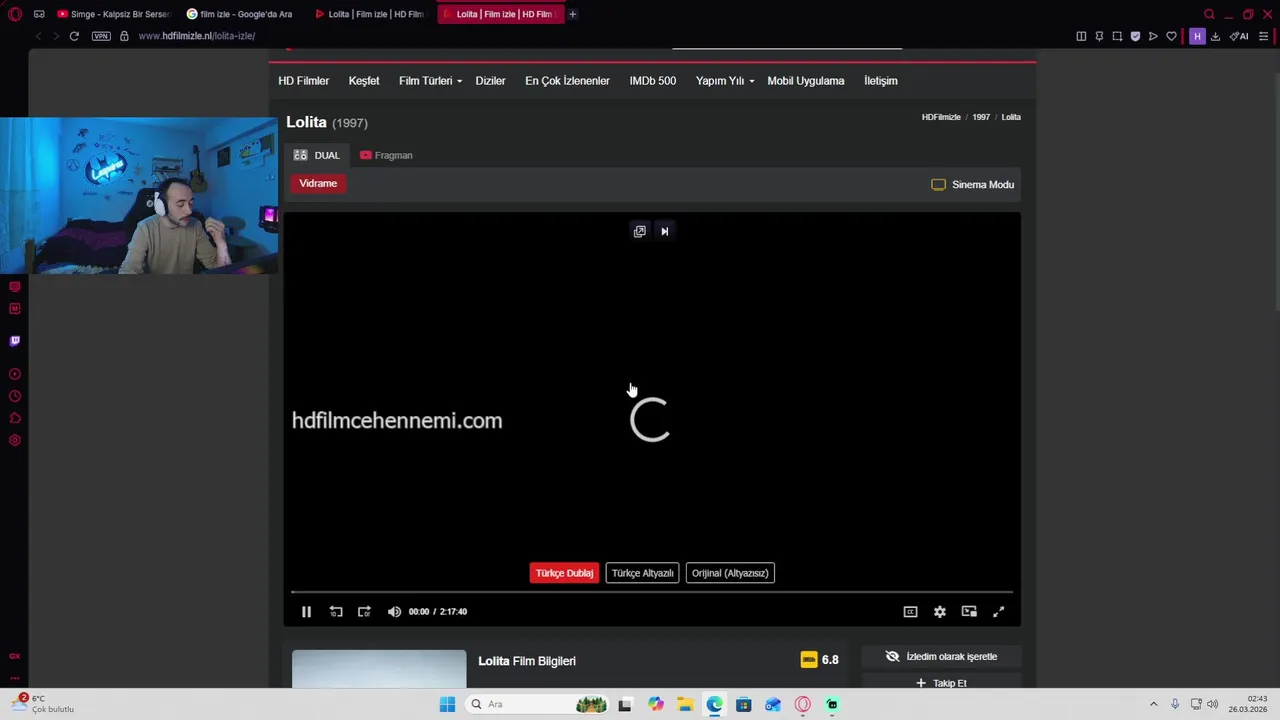The image size is (1280, 720).
Task: Open the subtitles CC icon in player
Action: tap(910, 612)
